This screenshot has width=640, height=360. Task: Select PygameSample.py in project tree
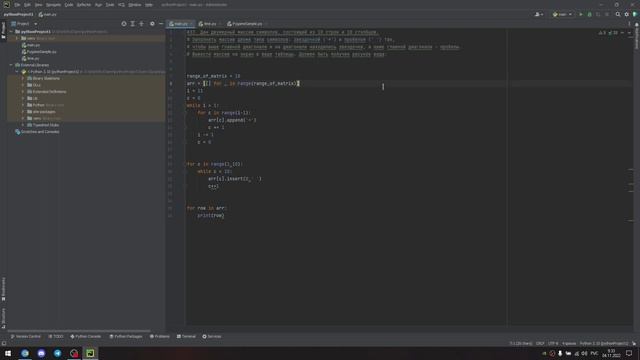click(x=39, y=52)
